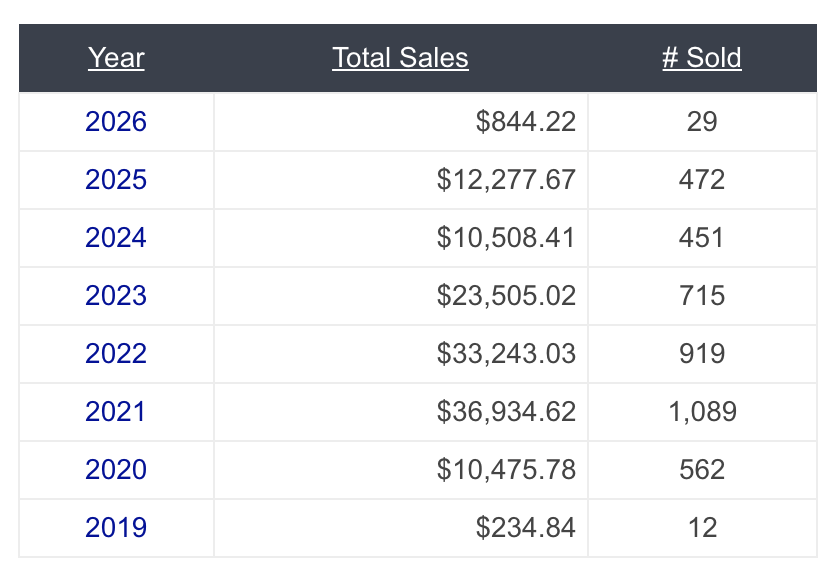Click the 562 sold count cell
The image size is (834, 576).
click(702, 470)
